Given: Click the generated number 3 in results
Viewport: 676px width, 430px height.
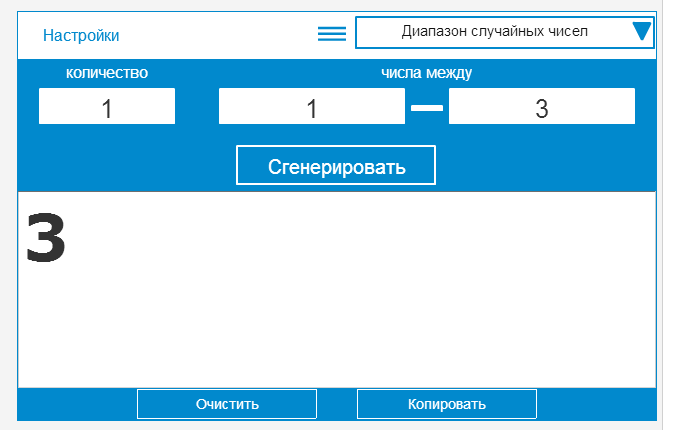Looking at the screenshot, I should pos(46,239).
